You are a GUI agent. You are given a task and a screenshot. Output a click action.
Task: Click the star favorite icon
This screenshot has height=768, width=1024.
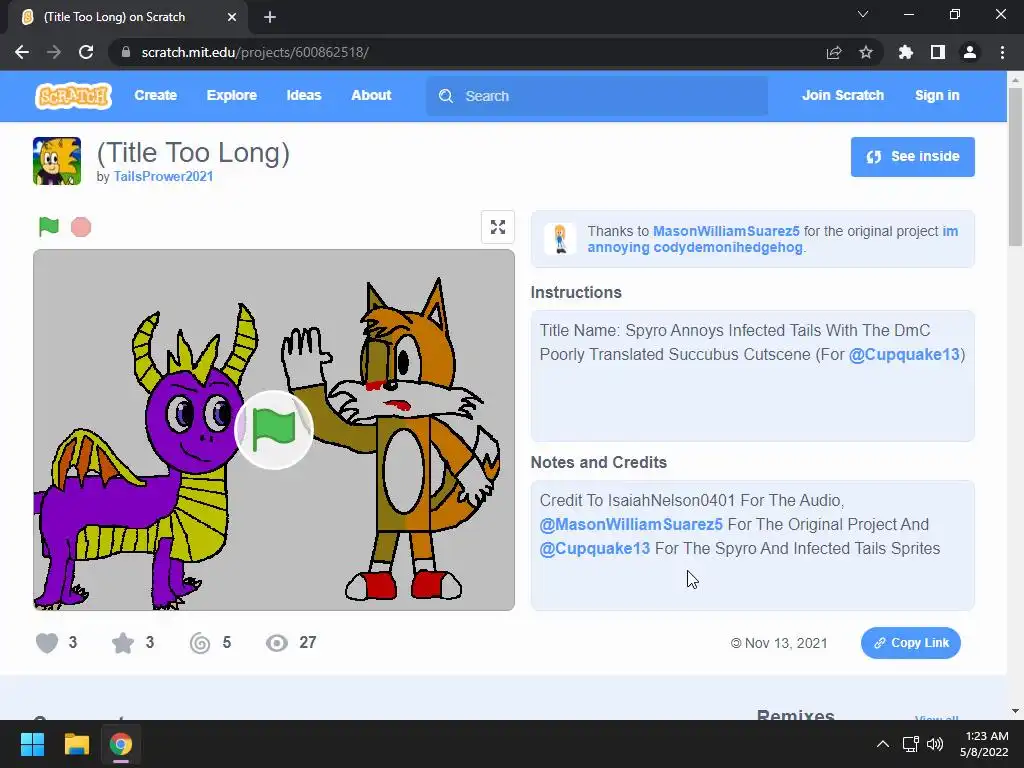[123, 643]
